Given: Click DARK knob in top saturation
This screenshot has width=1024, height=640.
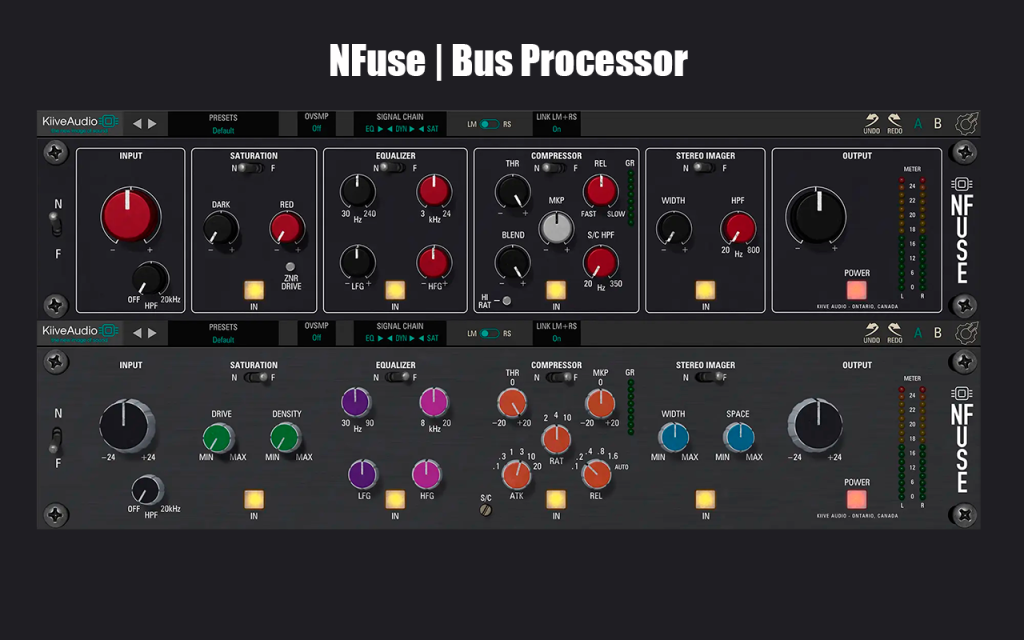Looking at the screenshot, I should point(220,229).
